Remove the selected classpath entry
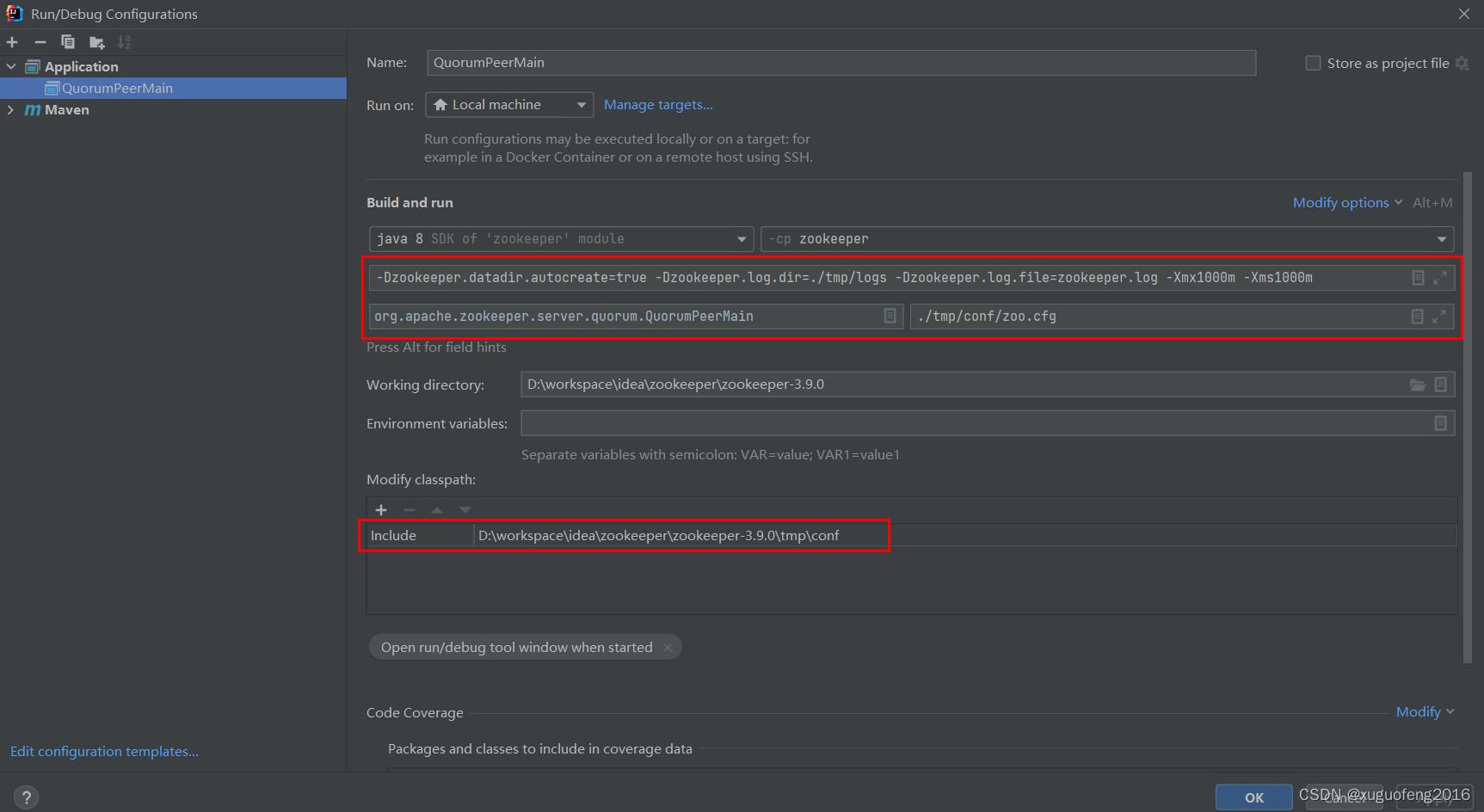Viewport: 1484px width, 812px height. tap(409, 510)
